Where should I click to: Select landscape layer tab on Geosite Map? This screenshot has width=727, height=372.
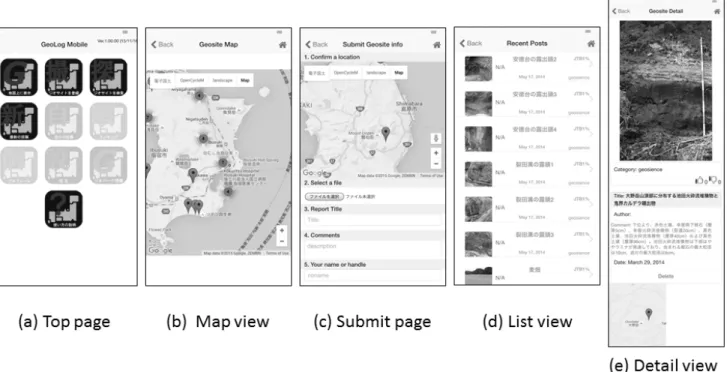222,80
